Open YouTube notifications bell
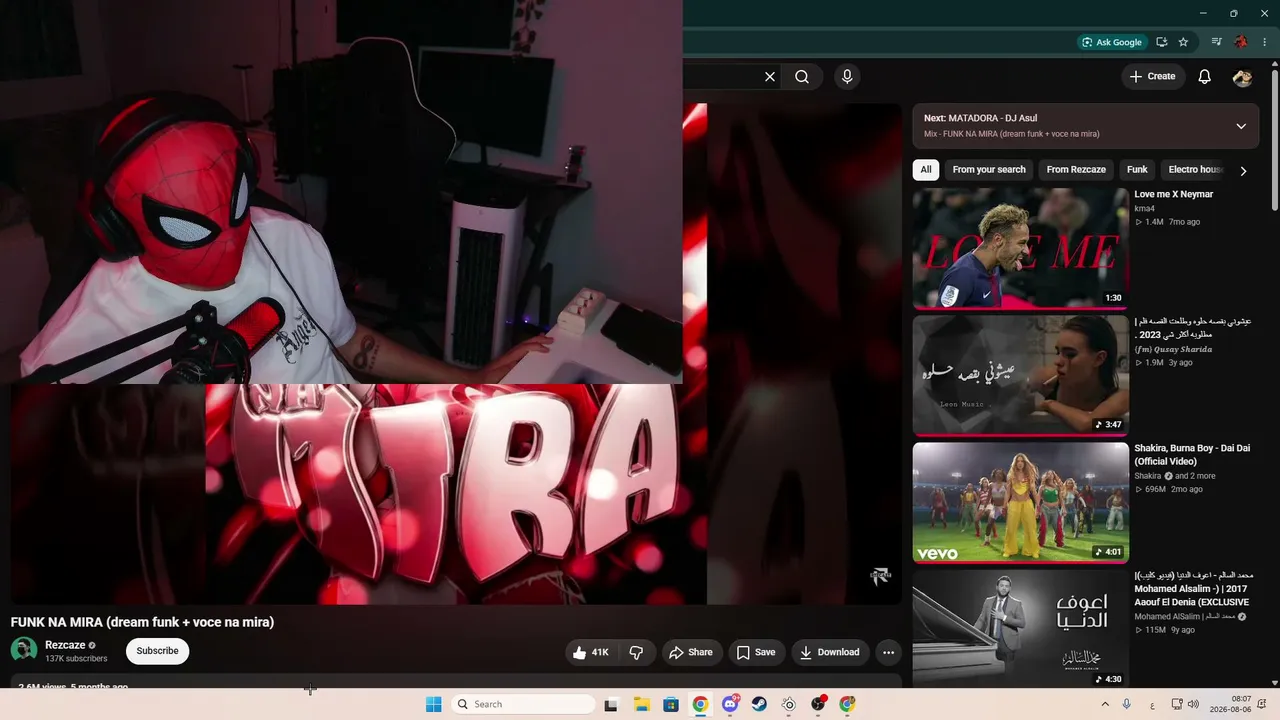The image size is (1280, 720). pos(1205,77)
